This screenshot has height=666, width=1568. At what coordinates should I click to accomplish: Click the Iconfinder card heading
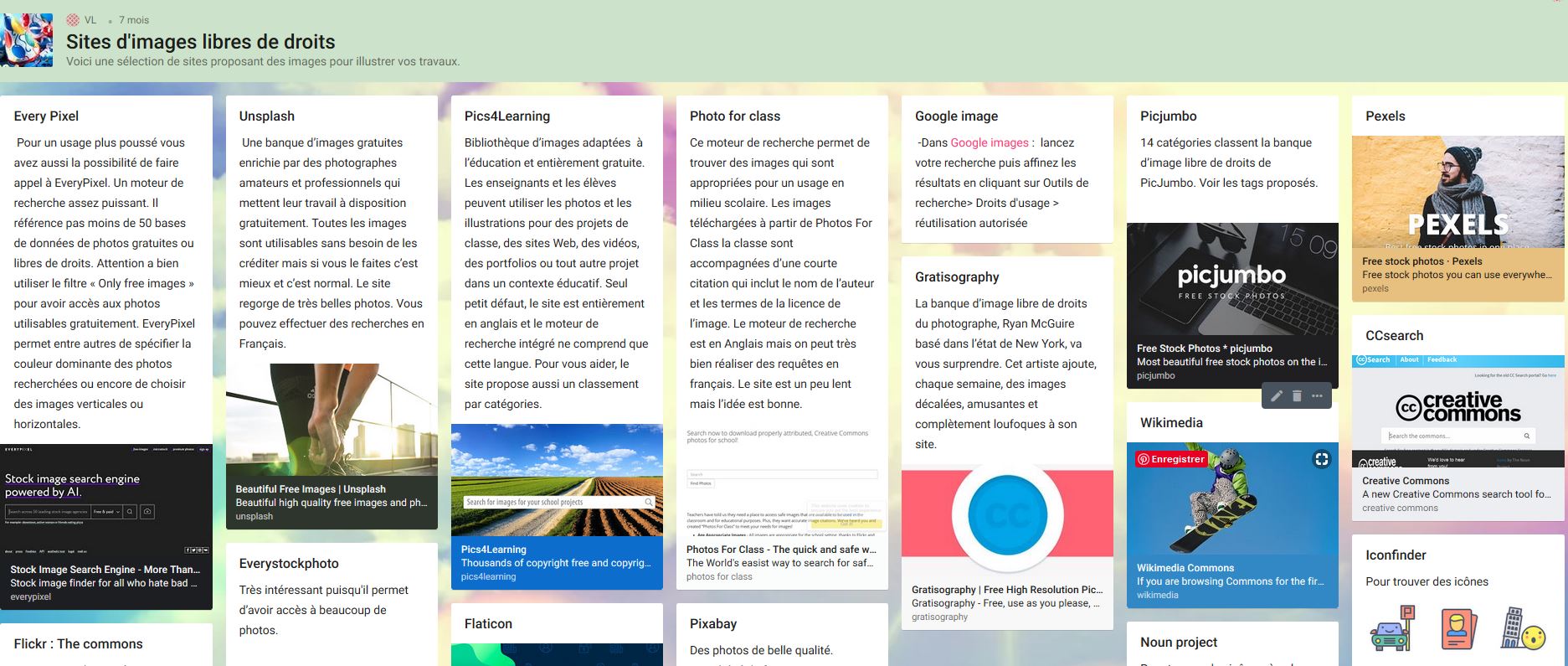(x=1396, y=555)
